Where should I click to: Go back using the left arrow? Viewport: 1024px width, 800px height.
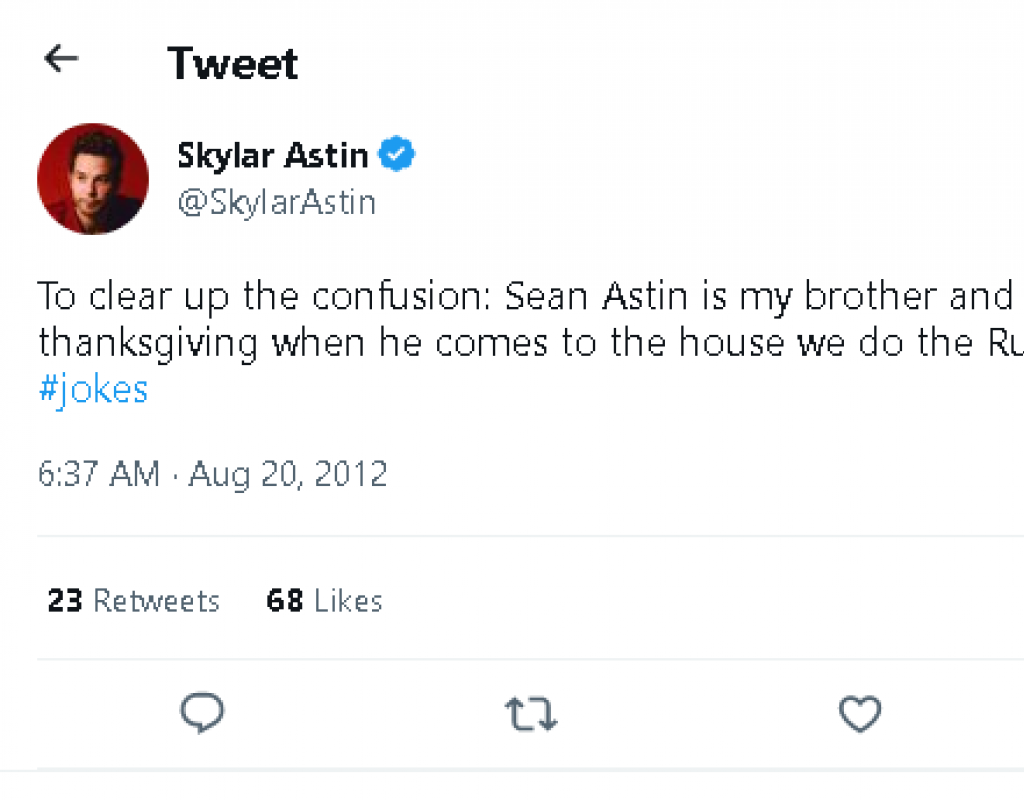point(61,60)
